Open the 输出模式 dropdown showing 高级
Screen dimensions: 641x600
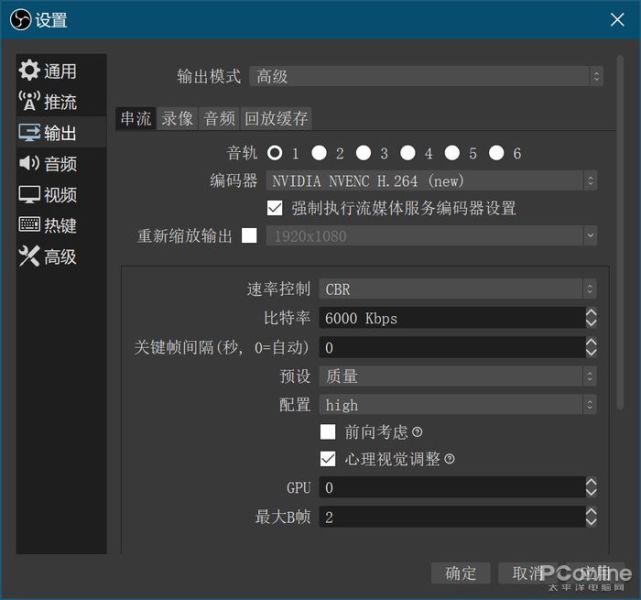pos(426,76)
